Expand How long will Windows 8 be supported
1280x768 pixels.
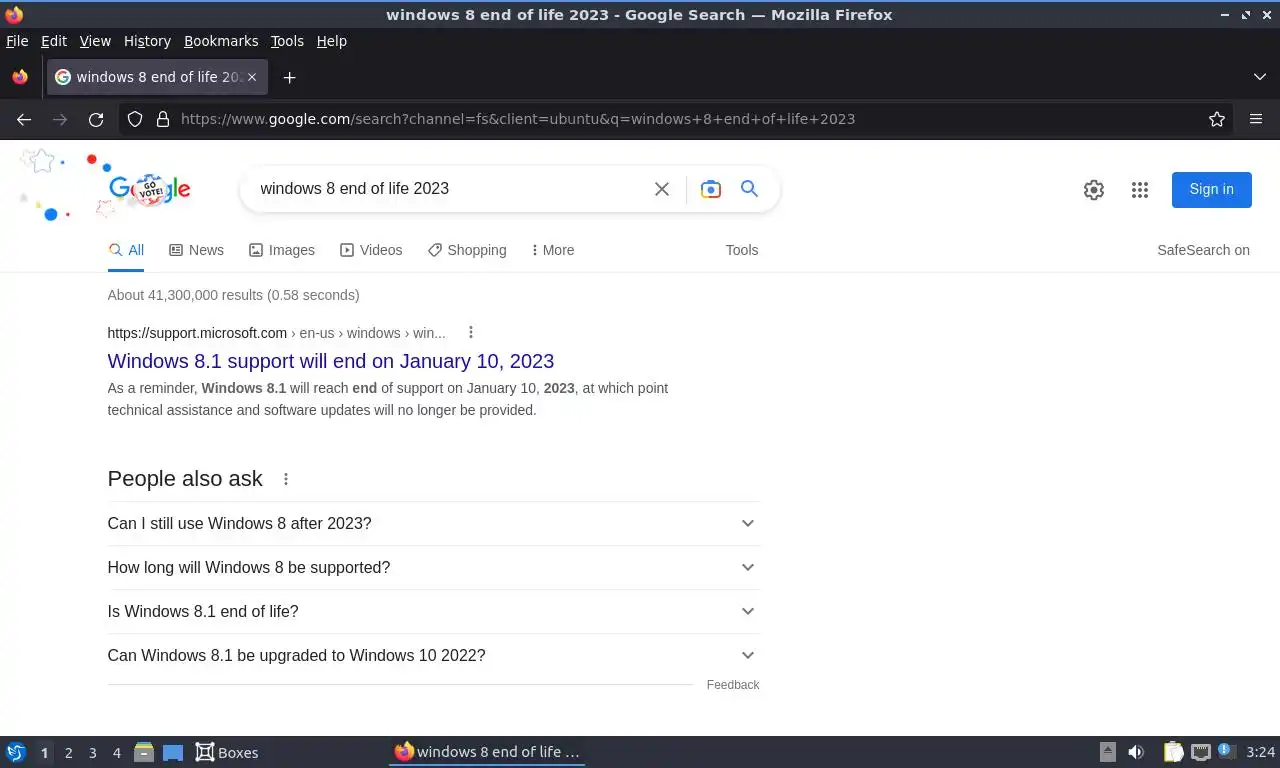pyautogui.click(x=433, y=567)
